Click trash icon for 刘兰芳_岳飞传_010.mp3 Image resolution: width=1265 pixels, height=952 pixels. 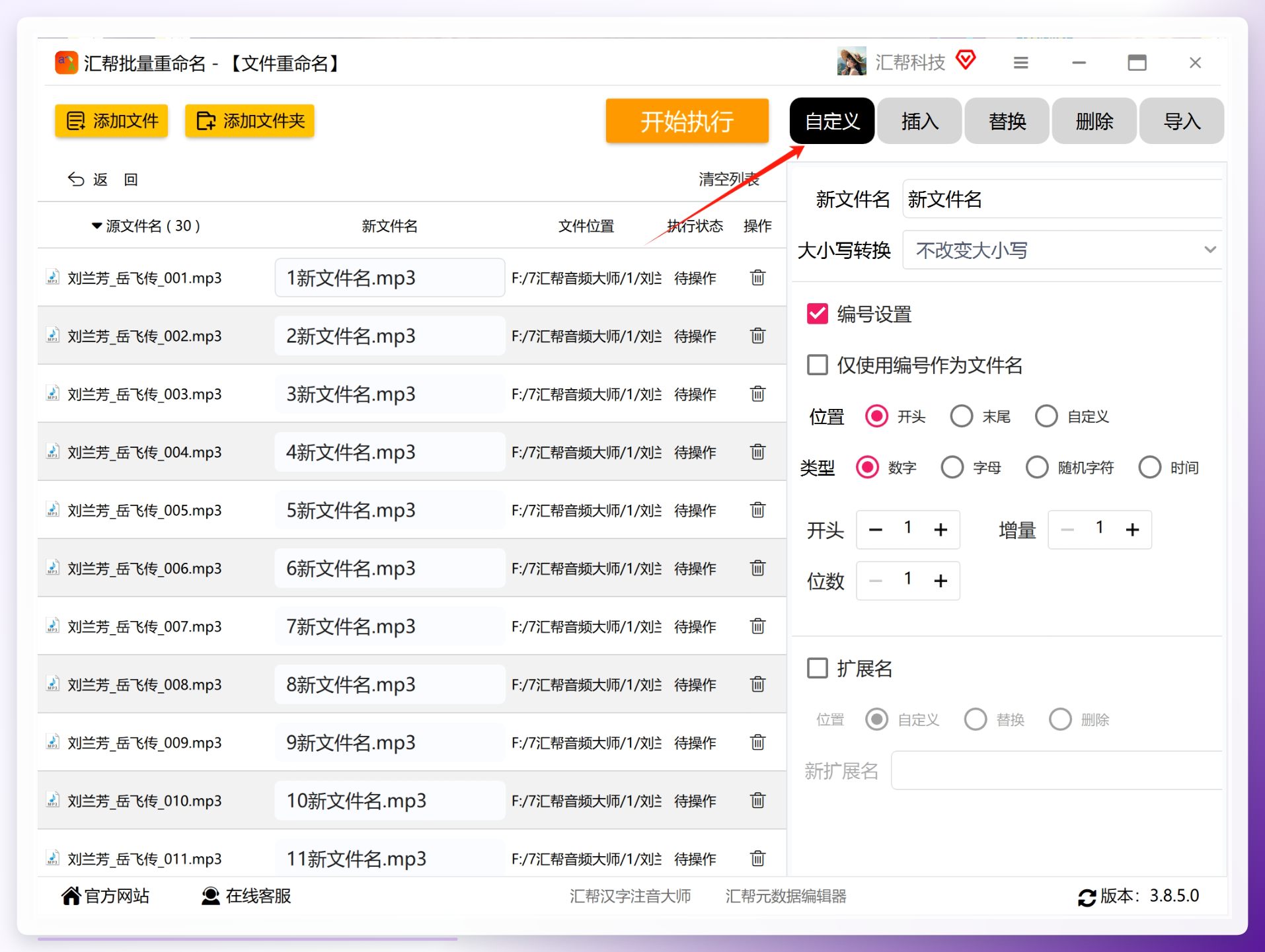pos(757,801)
